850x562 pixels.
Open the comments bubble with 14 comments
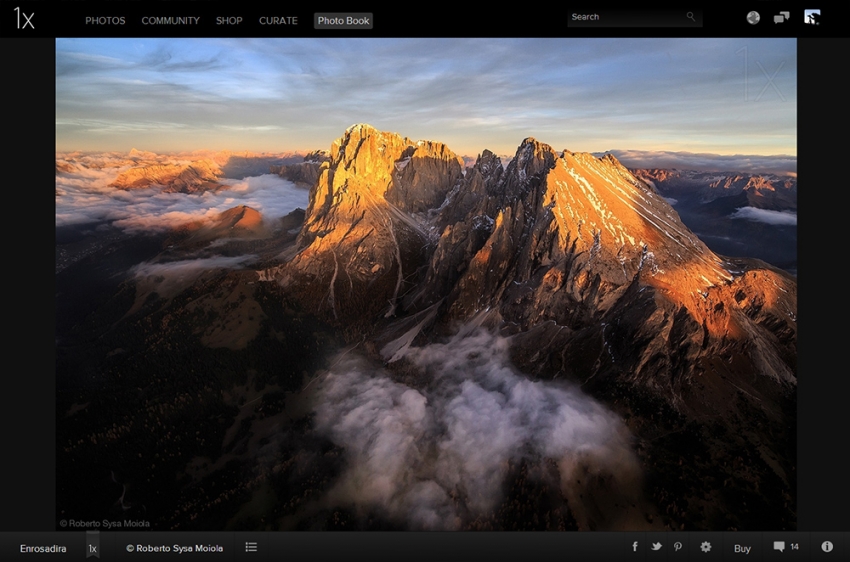786,547
